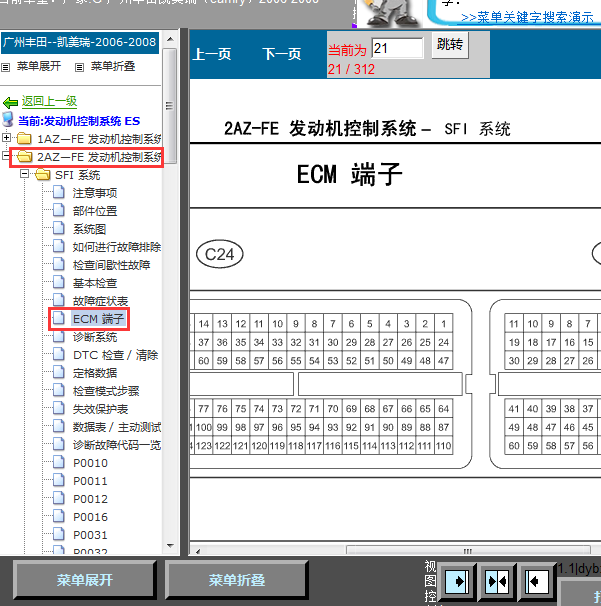Open DTC 检查 / 清除 item
The image size is (601, 606).
[x=115, y=355]
